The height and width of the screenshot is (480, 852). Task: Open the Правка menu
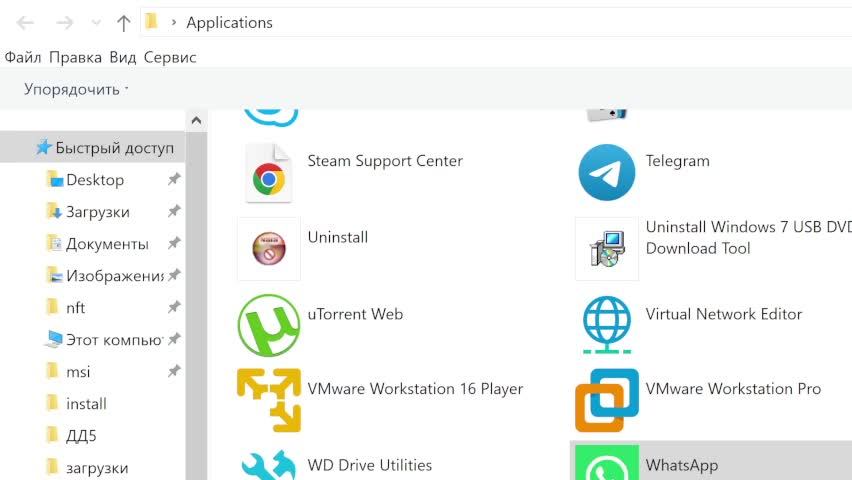[x=76, y=57]
